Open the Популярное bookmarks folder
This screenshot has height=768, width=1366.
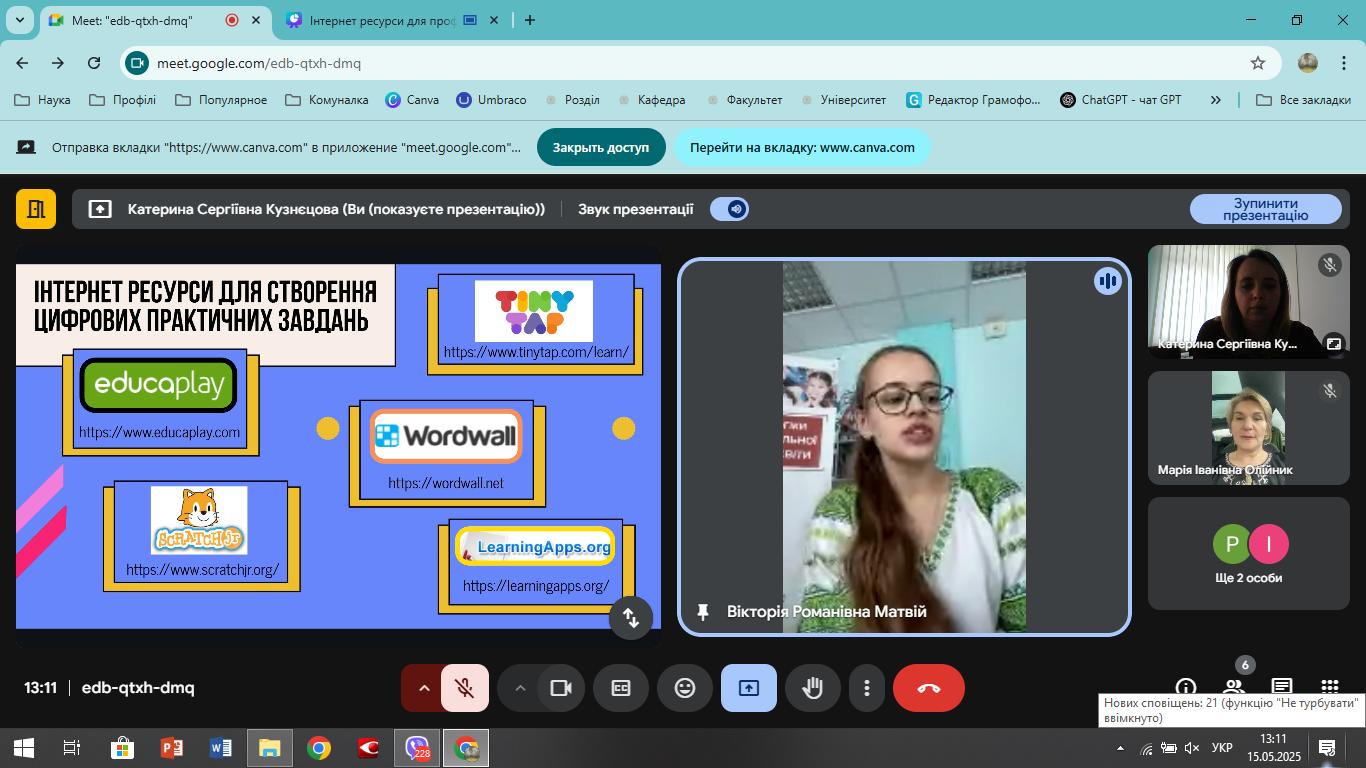(x=221, y=100)
